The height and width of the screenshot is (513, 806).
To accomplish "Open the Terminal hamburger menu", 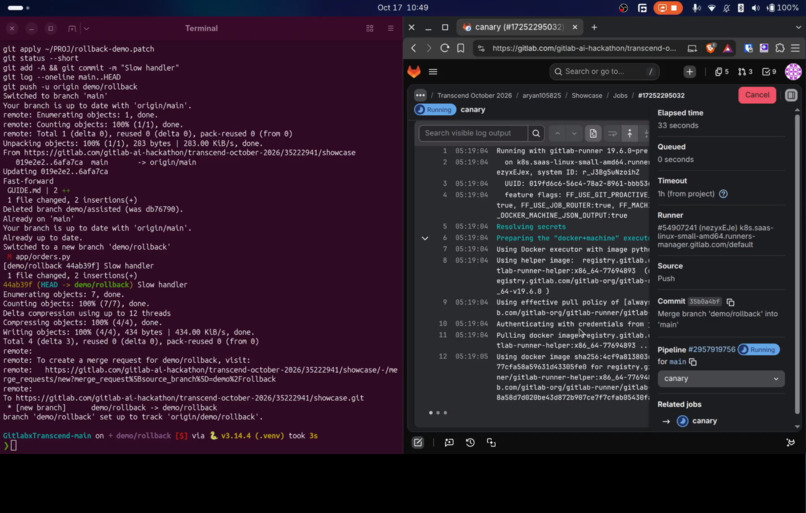I will pos(391,28).
